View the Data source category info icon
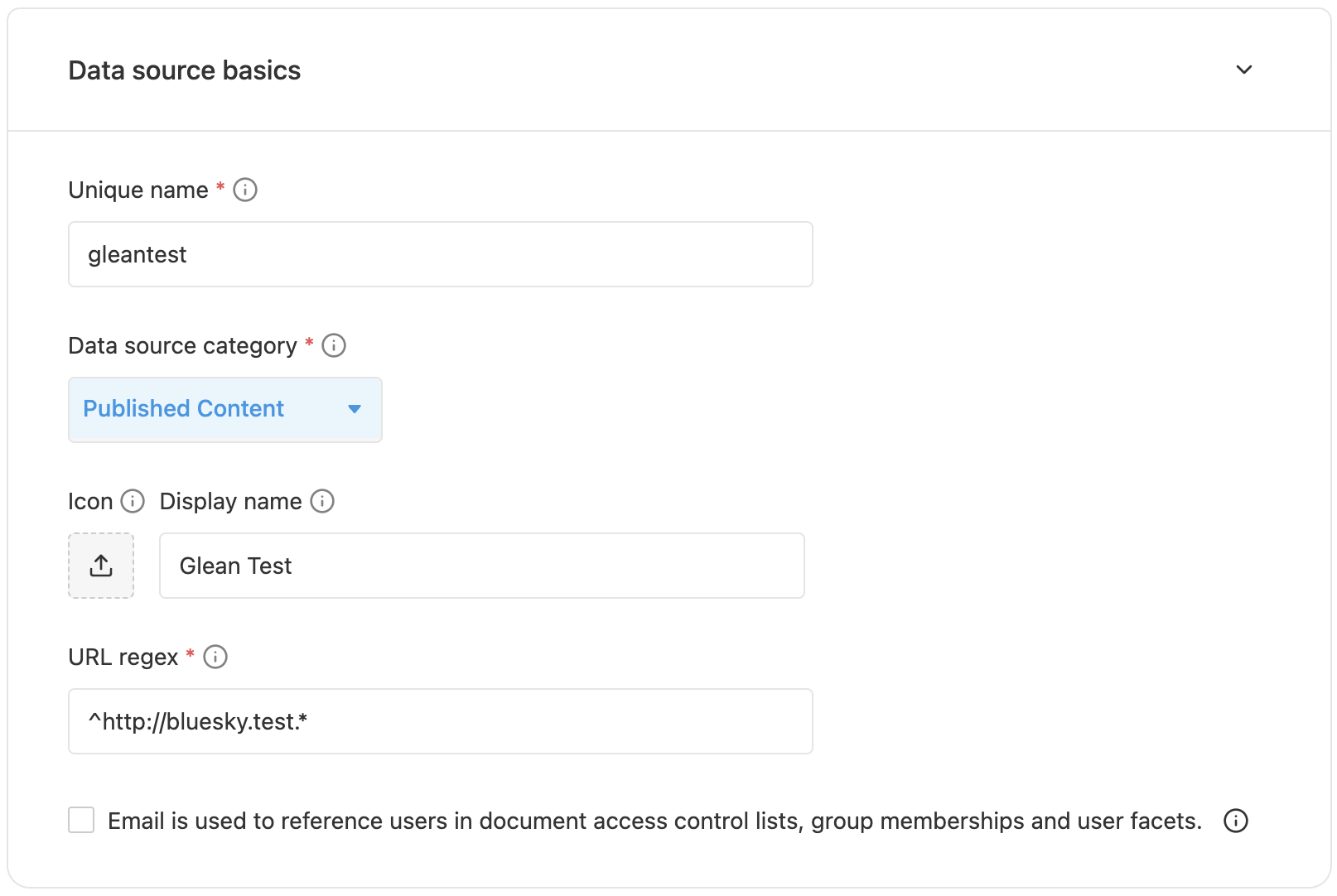 [333, 345]
